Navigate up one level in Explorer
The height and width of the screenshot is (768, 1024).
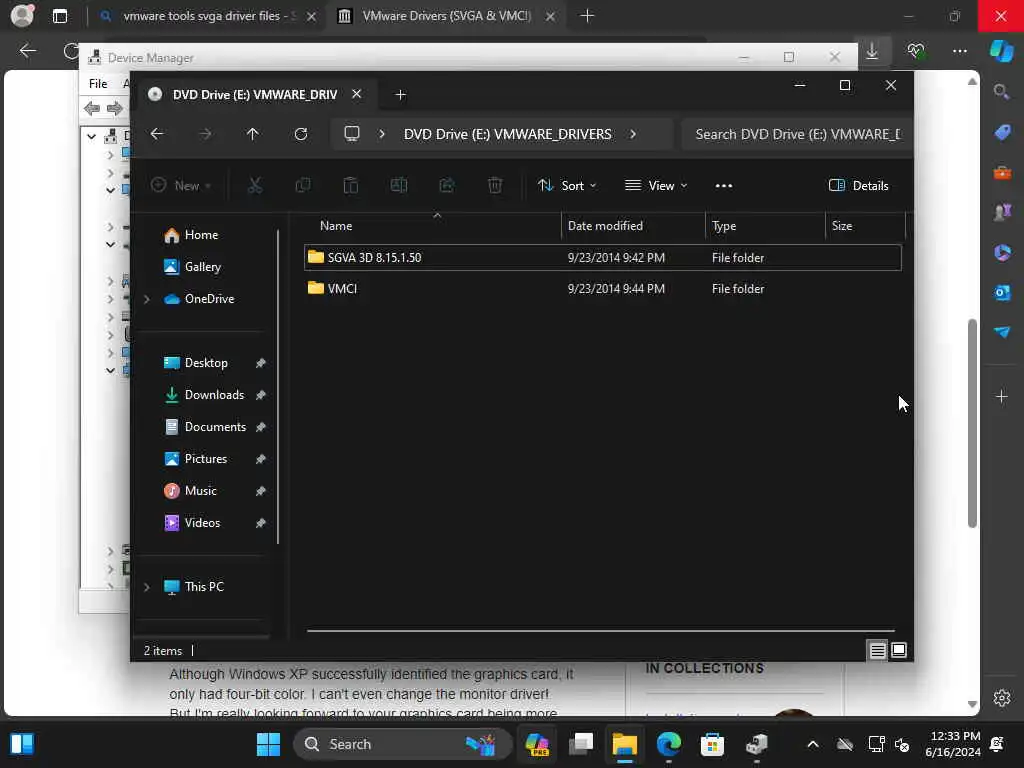(x=253, y=134)
